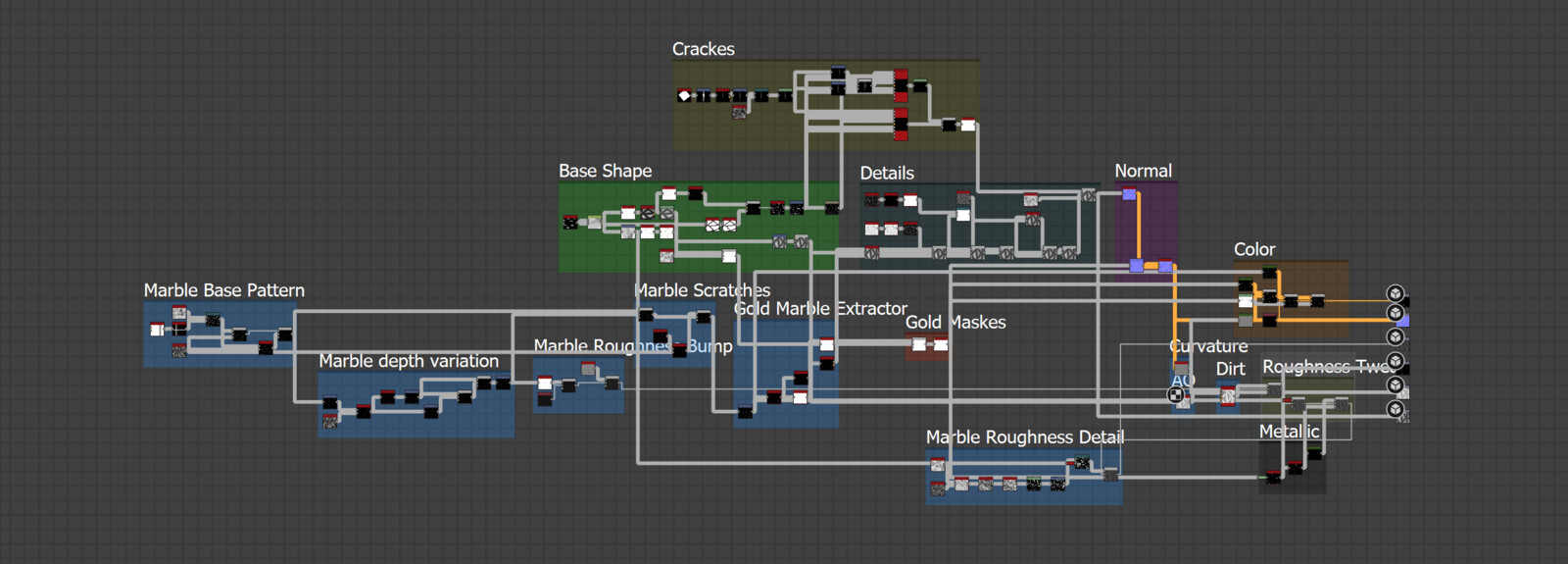Click the Marble depth variation frame title
The image size is (1568, 564).
[x=409, y=361]
